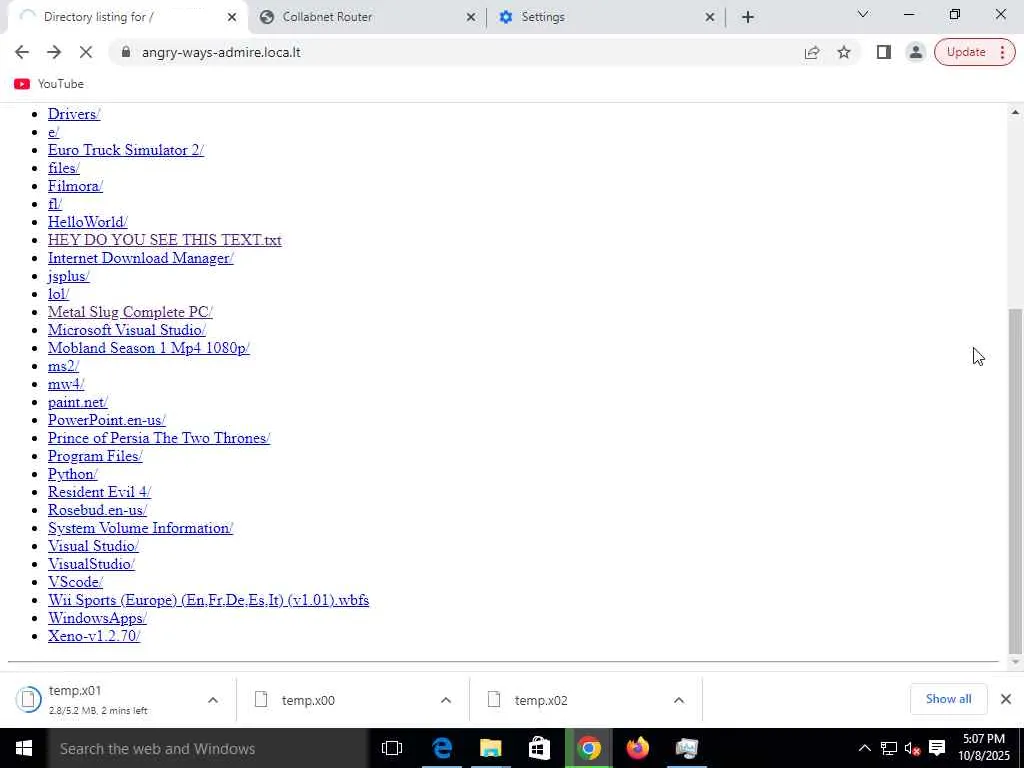Open Firefox from taskbar
1024x768 pixels.
637,748
